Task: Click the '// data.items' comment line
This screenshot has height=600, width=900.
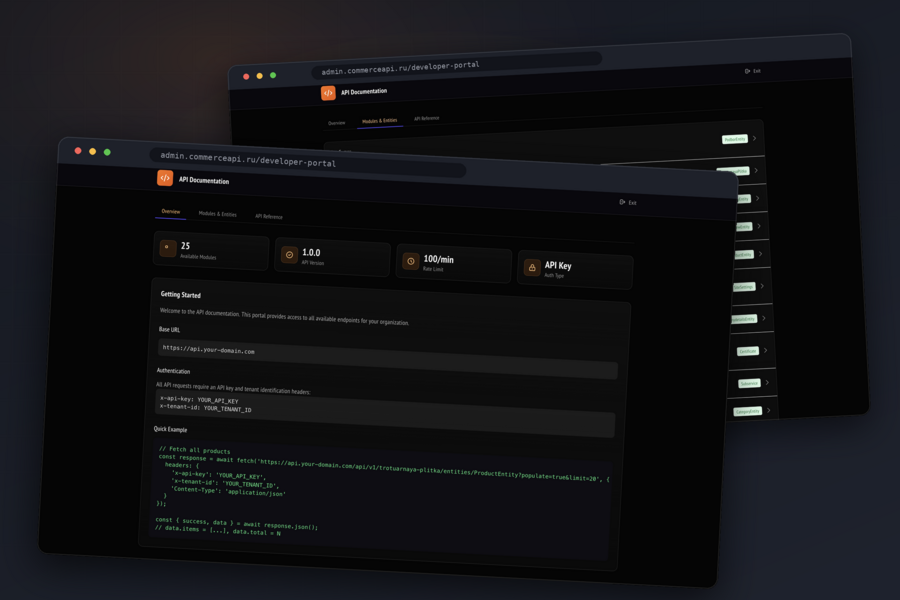Action: point(218,530)
